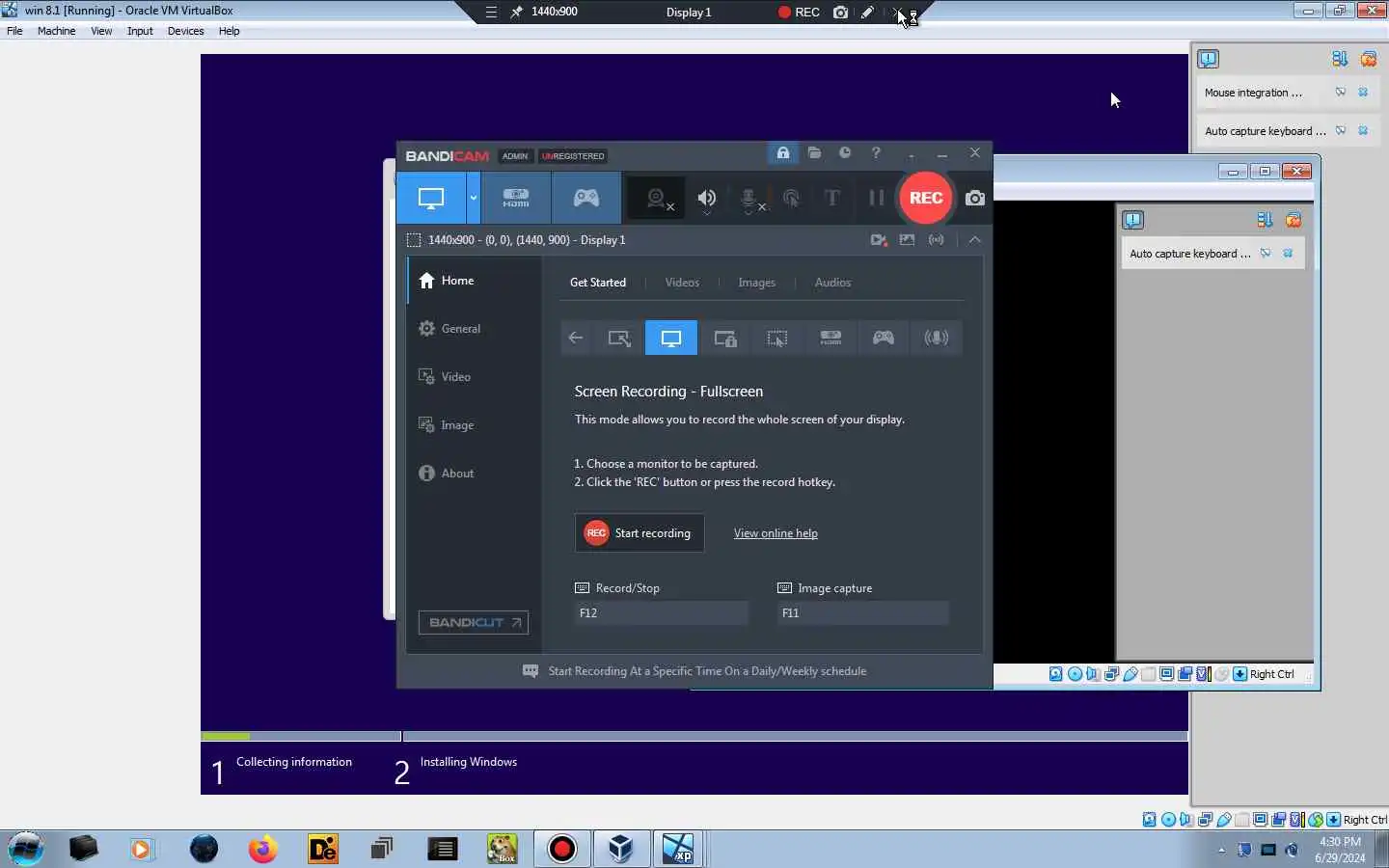Select fullscreen mode in selector row
The height and width of the screenshot is (868, 1389).
(671, 338)
